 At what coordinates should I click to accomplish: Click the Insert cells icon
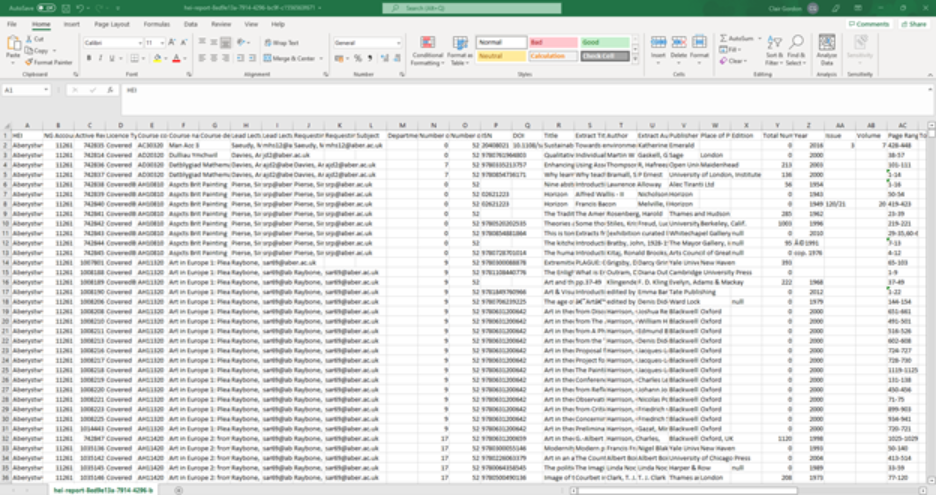click(658, 42)
